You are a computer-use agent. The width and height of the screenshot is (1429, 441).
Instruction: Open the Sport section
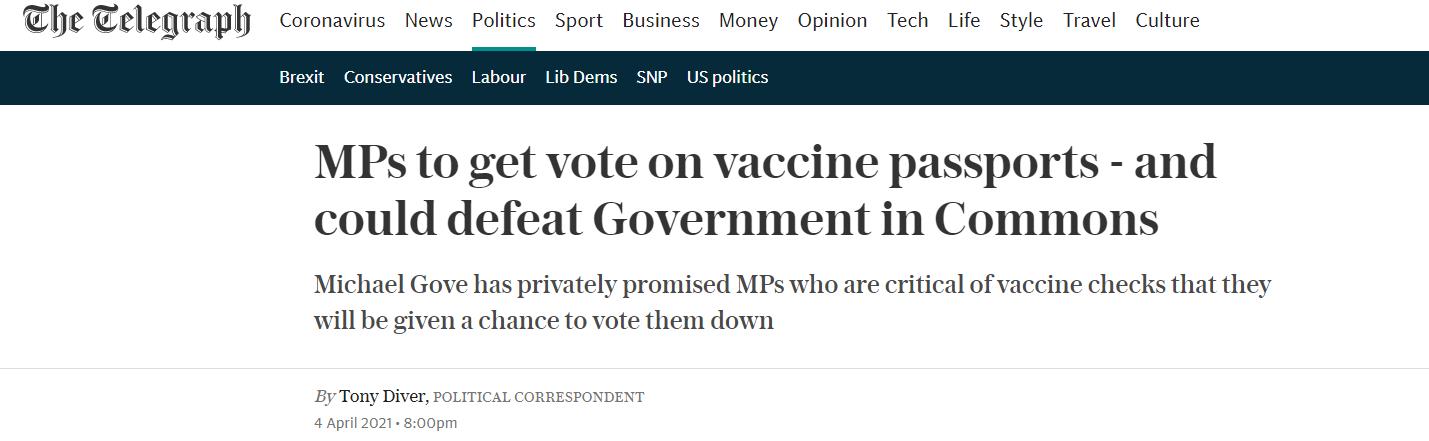pyautogui.click(x=579, y=21)
